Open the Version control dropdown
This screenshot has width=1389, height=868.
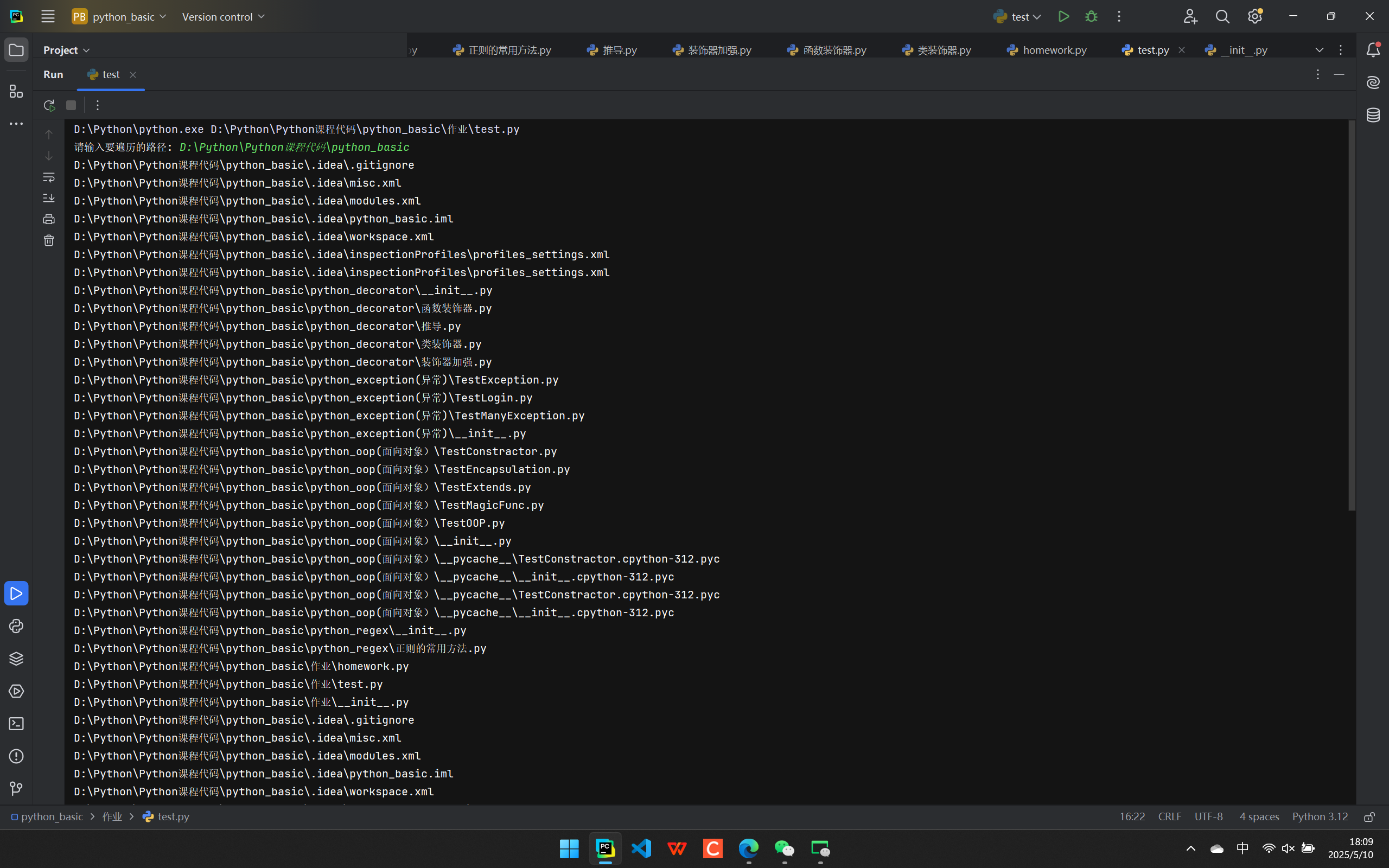point(222,17)
